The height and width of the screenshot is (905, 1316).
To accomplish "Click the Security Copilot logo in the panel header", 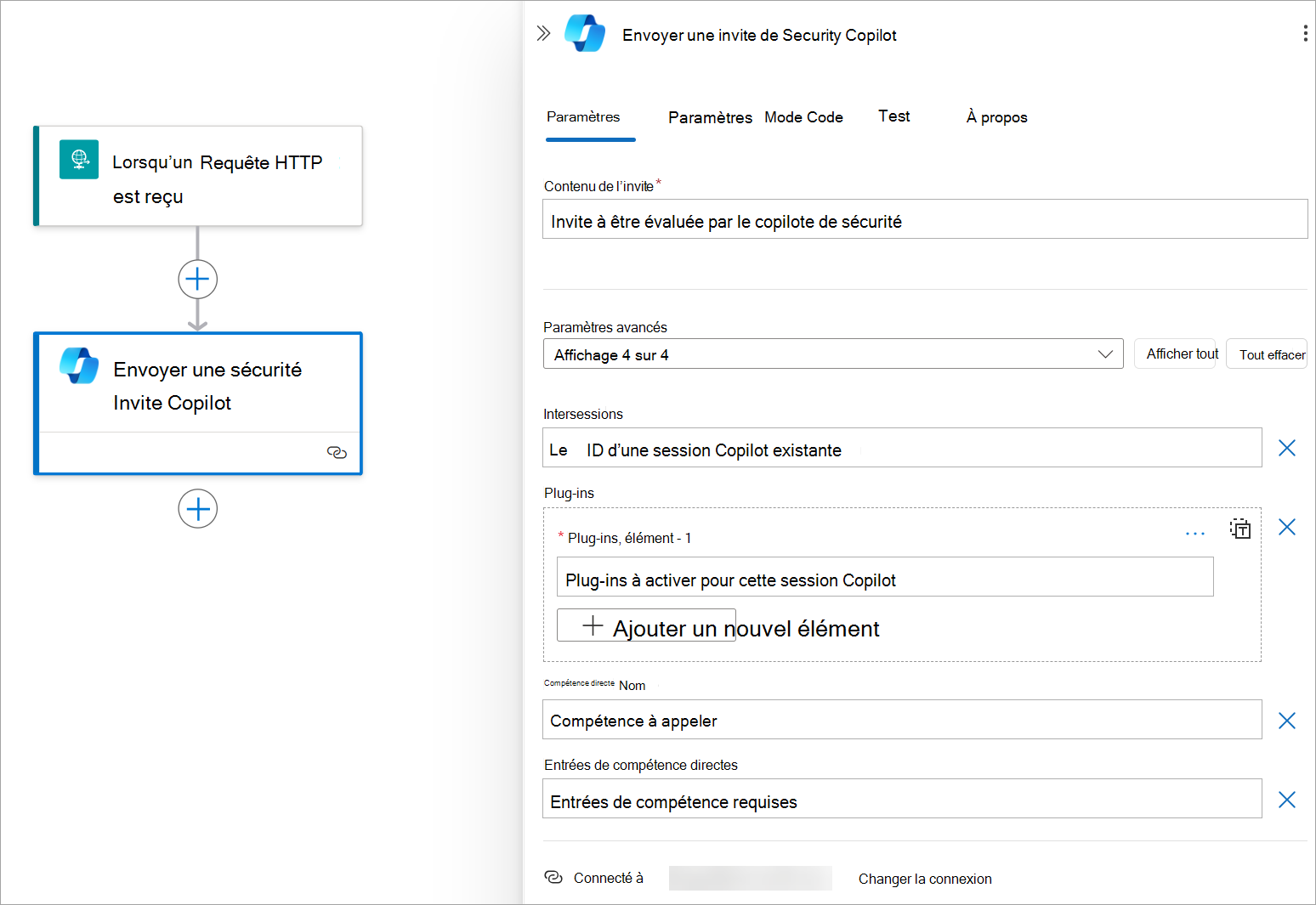I will [x=585, y=34].
